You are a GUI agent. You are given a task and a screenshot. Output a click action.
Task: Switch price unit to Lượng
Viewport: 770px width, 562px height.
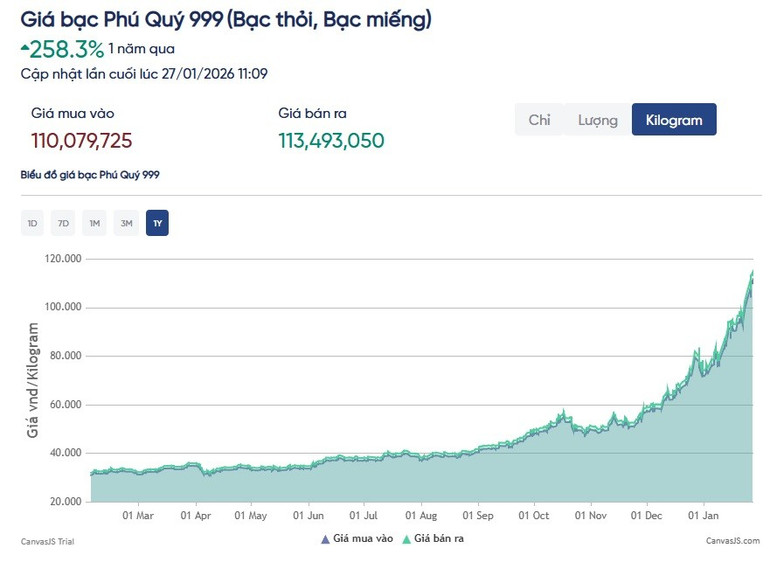tap(597, 120)
